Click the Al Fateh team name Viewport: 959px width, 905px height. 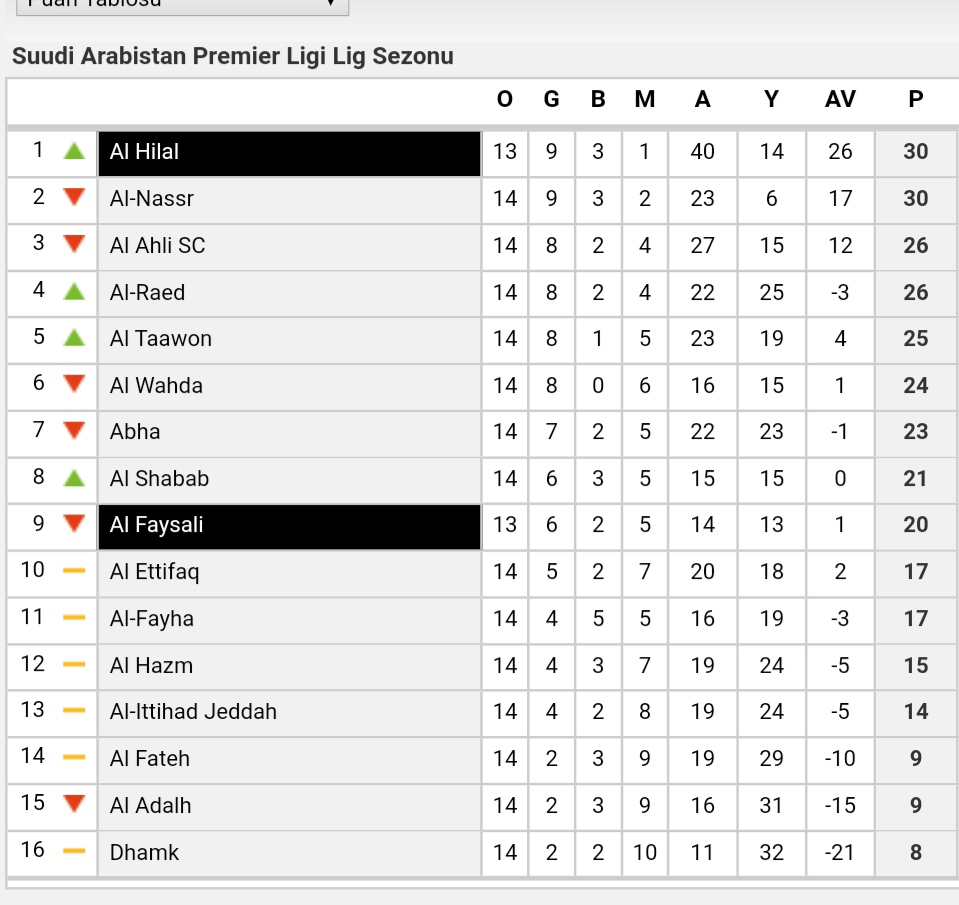point(150,758)
